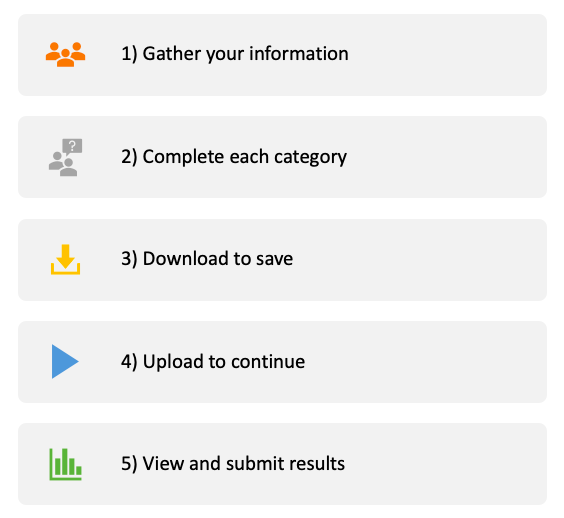Select "4) Upload to continue" label

(213, 362)
